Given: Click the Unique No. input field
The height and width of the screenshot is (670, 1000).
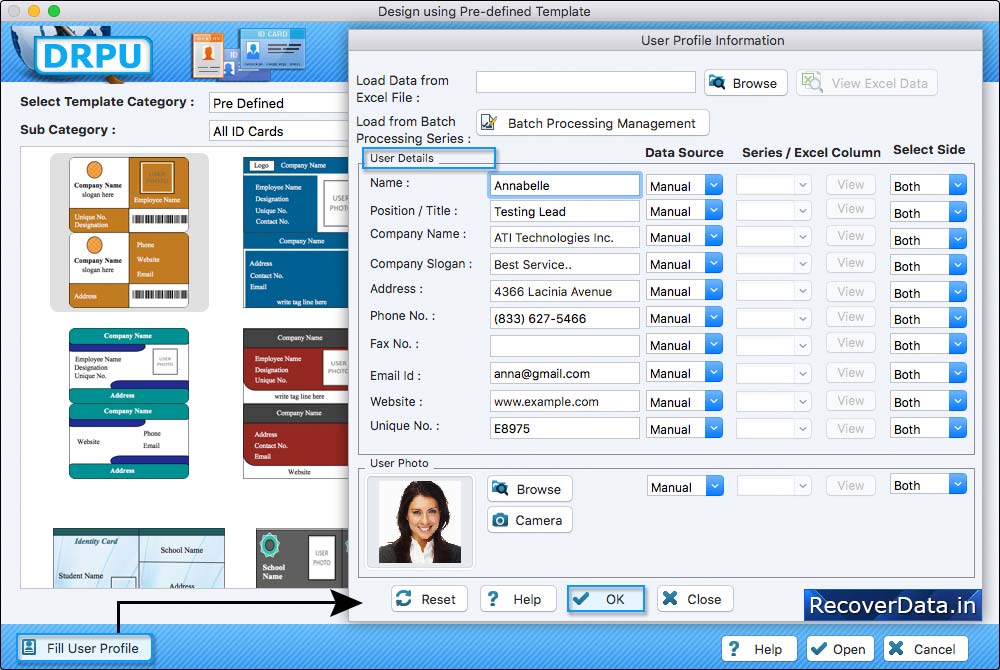Looking at the screenshot, I should [564, 428].
